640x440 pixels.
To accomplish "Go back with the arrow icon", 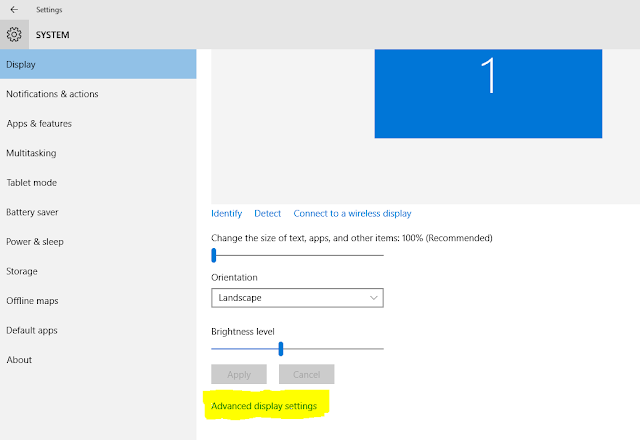I will click(14, 9).
